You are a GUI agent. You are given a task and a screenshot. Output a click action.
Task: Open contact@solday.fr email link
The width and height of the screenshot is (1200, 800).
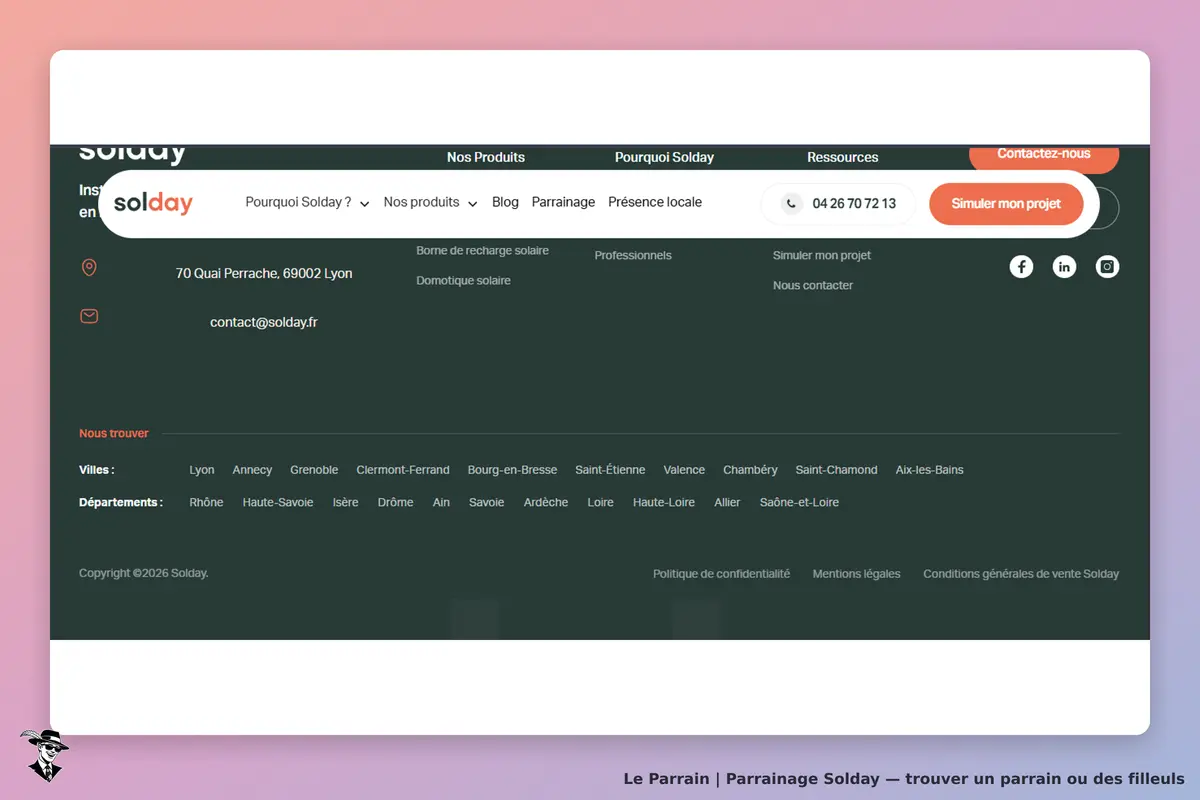point(264,322)
